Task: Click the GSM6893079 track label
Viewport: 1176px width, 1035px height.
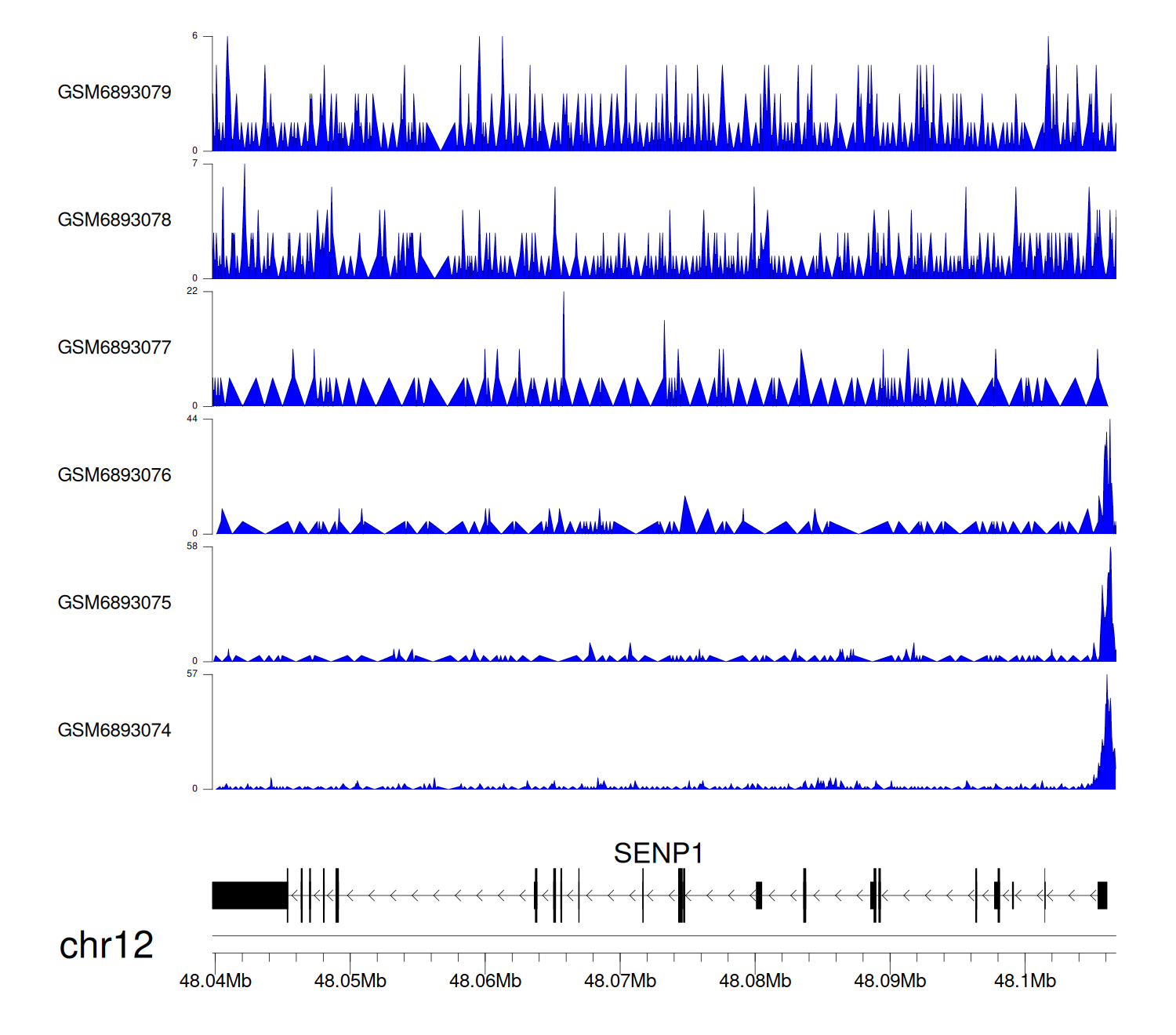Action: click(x=114, y=93)
